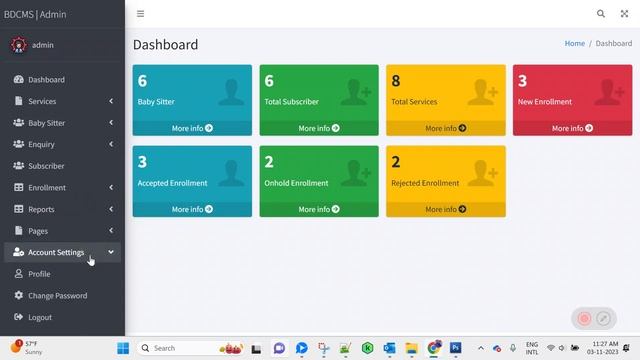Click More info on Onhold Enrollment card
This screenshot has height=360, width=640.
pyautogui.click(x=319, y=209)
